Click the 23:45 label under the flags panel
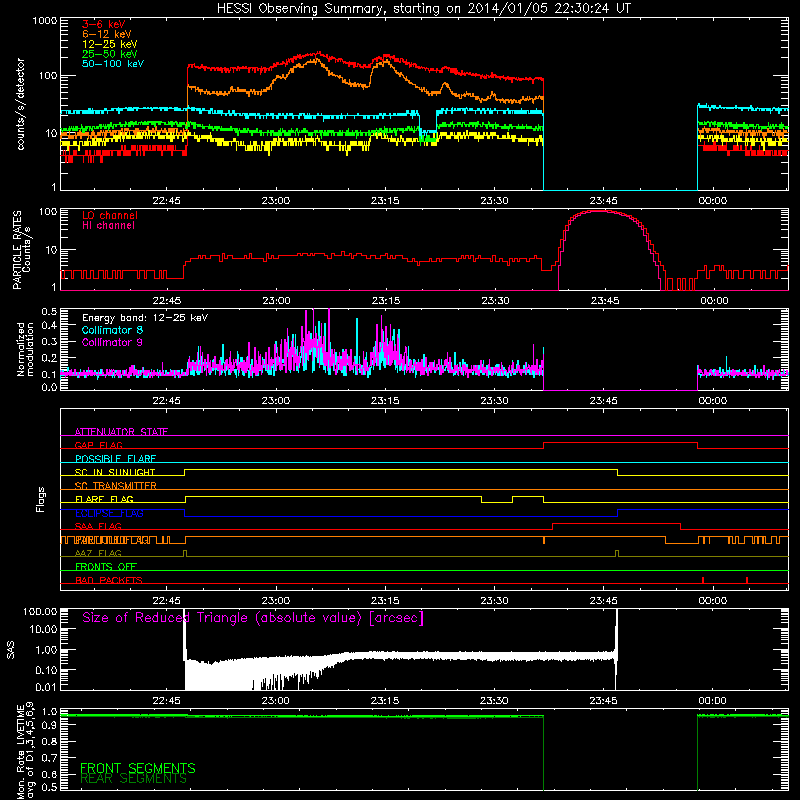This screenshot has width=800, height=800. tap(604, 601)
